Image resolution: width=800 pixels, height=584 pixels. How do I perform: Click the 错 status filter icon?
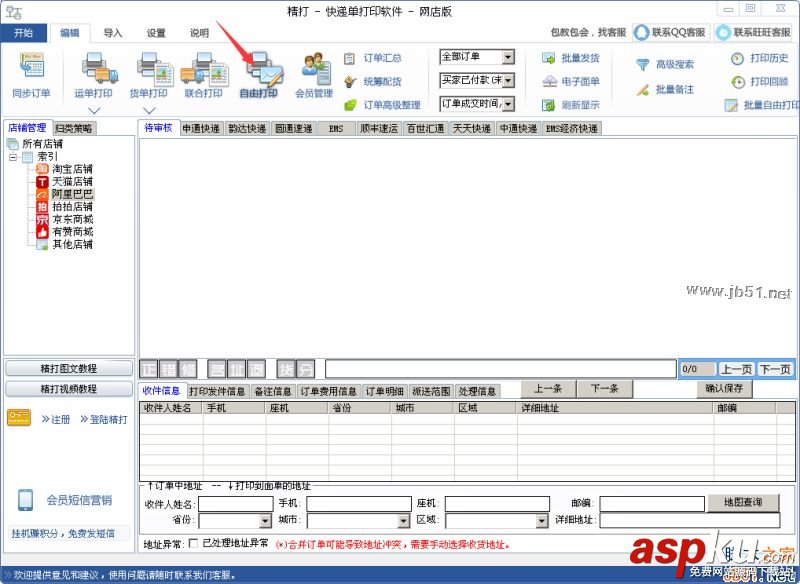tap(169, 369)
